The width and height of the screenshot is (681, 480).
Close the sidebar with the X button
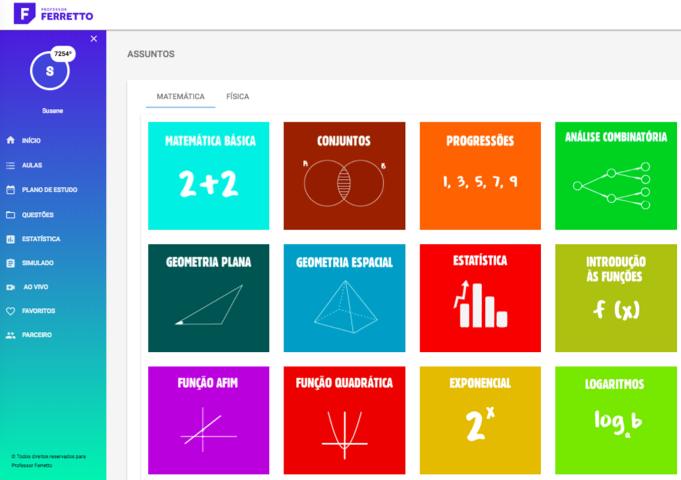[94, 39]
